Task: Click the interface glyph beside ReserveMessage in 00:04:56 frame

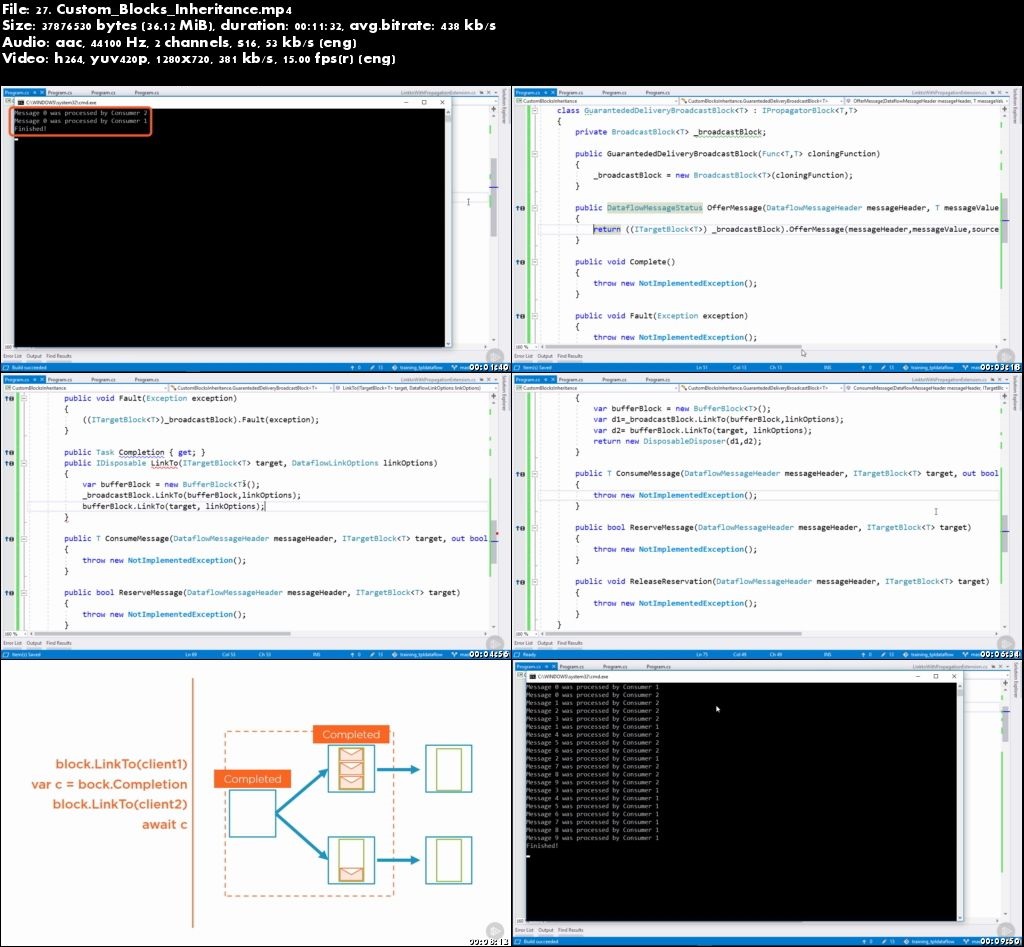Action: (9, 593)
